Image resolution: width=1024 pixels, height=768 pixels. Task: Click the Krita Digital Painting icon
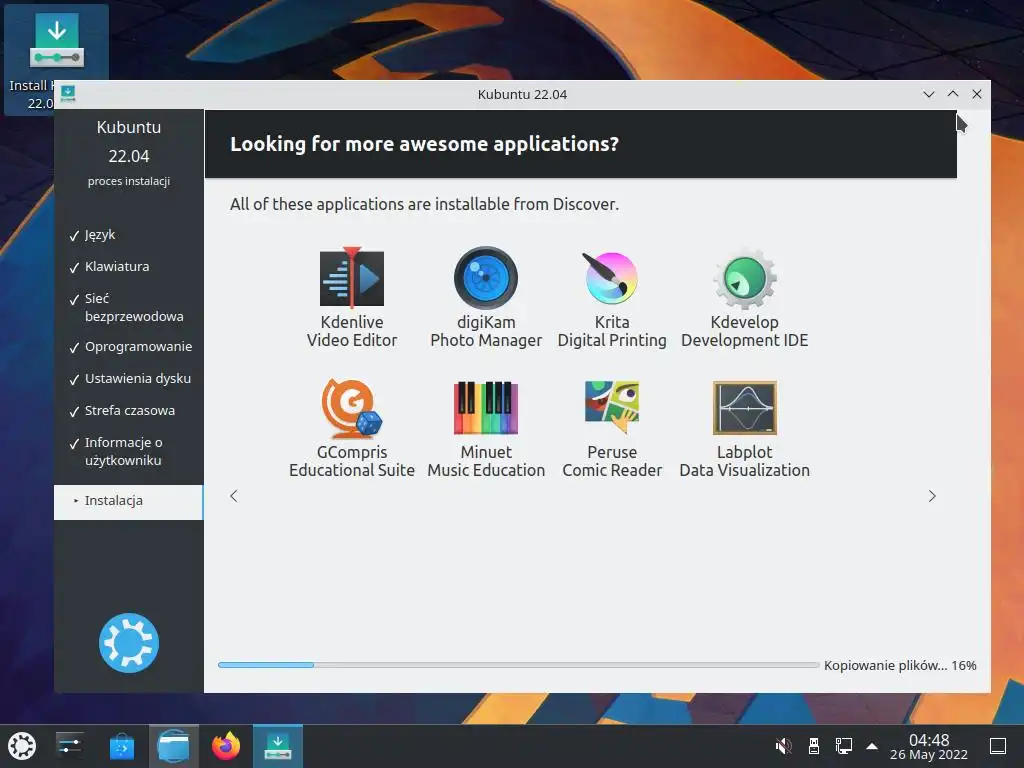click(x=611, y=278)
